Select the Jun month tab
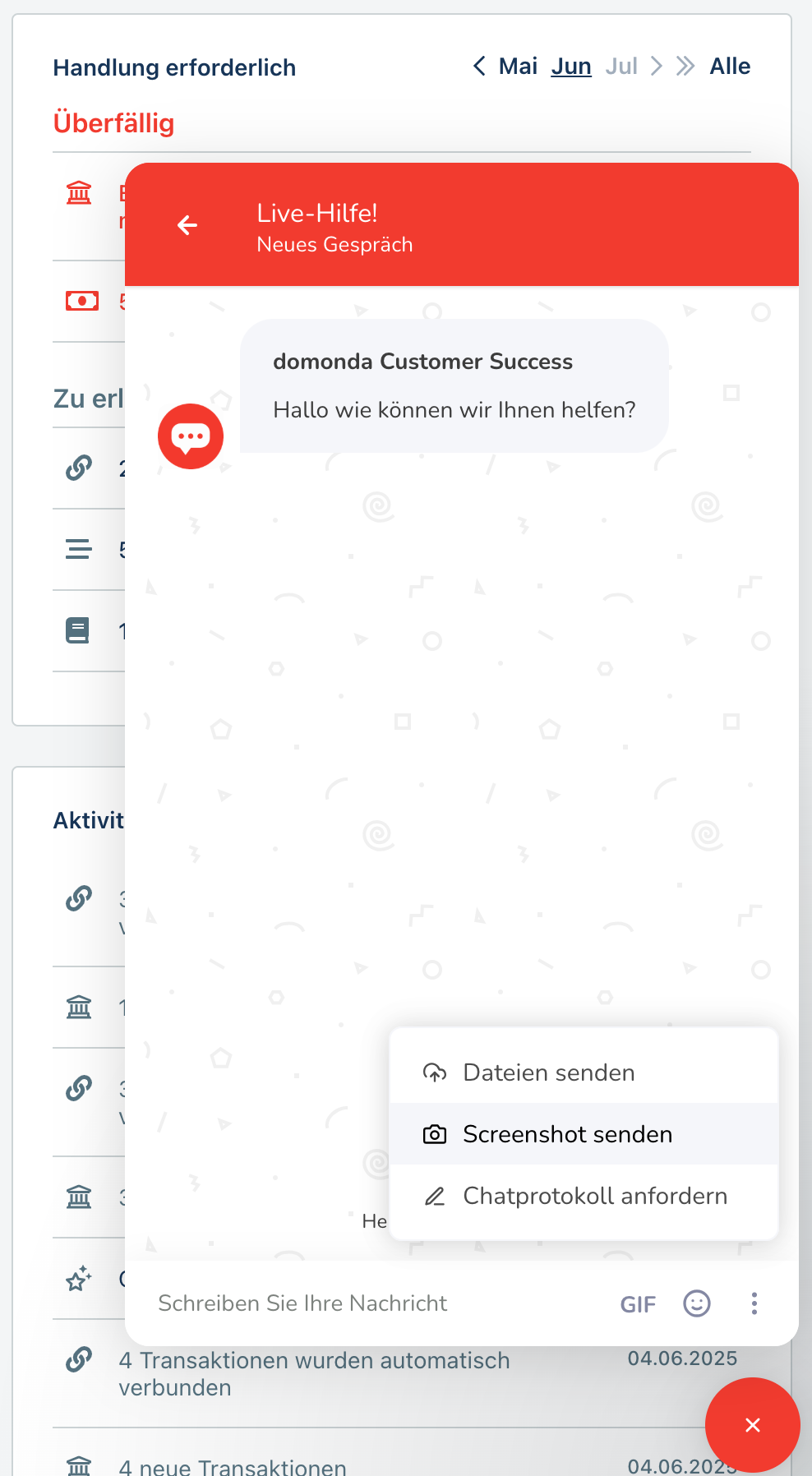 click(571, 67)
